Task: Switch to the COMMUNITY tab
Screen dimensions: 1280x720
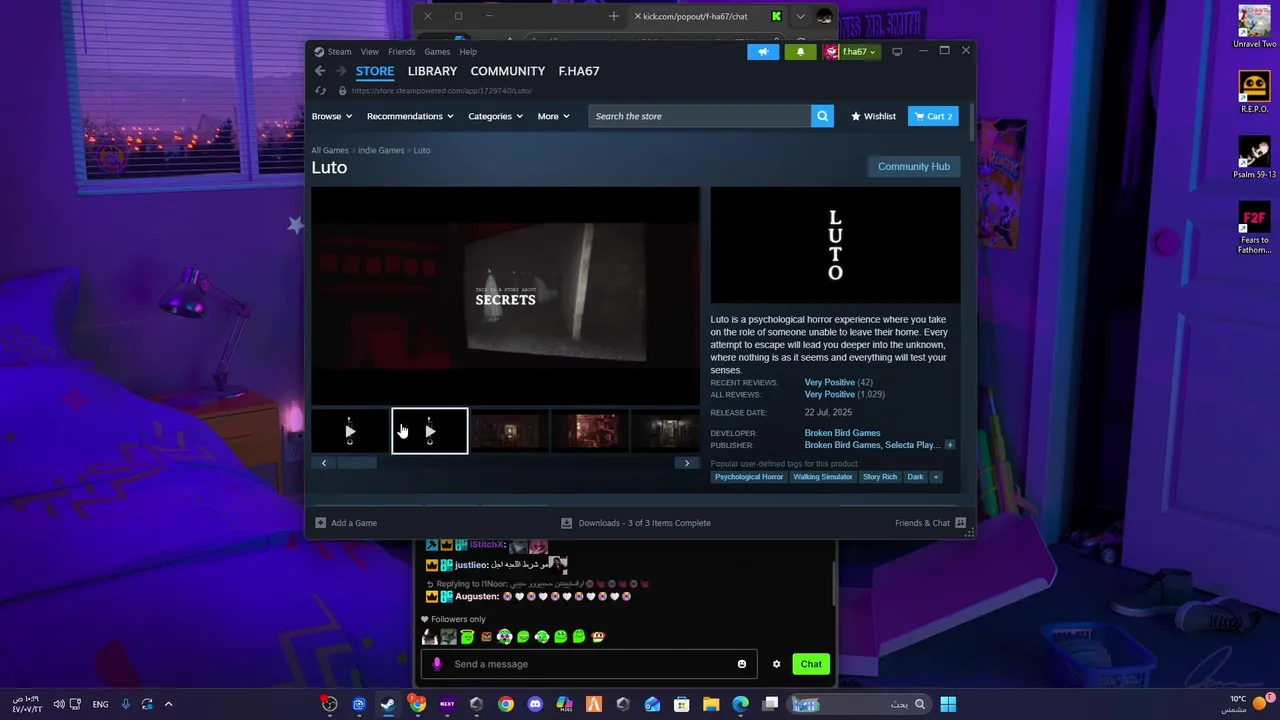Action: pos(508,71)
